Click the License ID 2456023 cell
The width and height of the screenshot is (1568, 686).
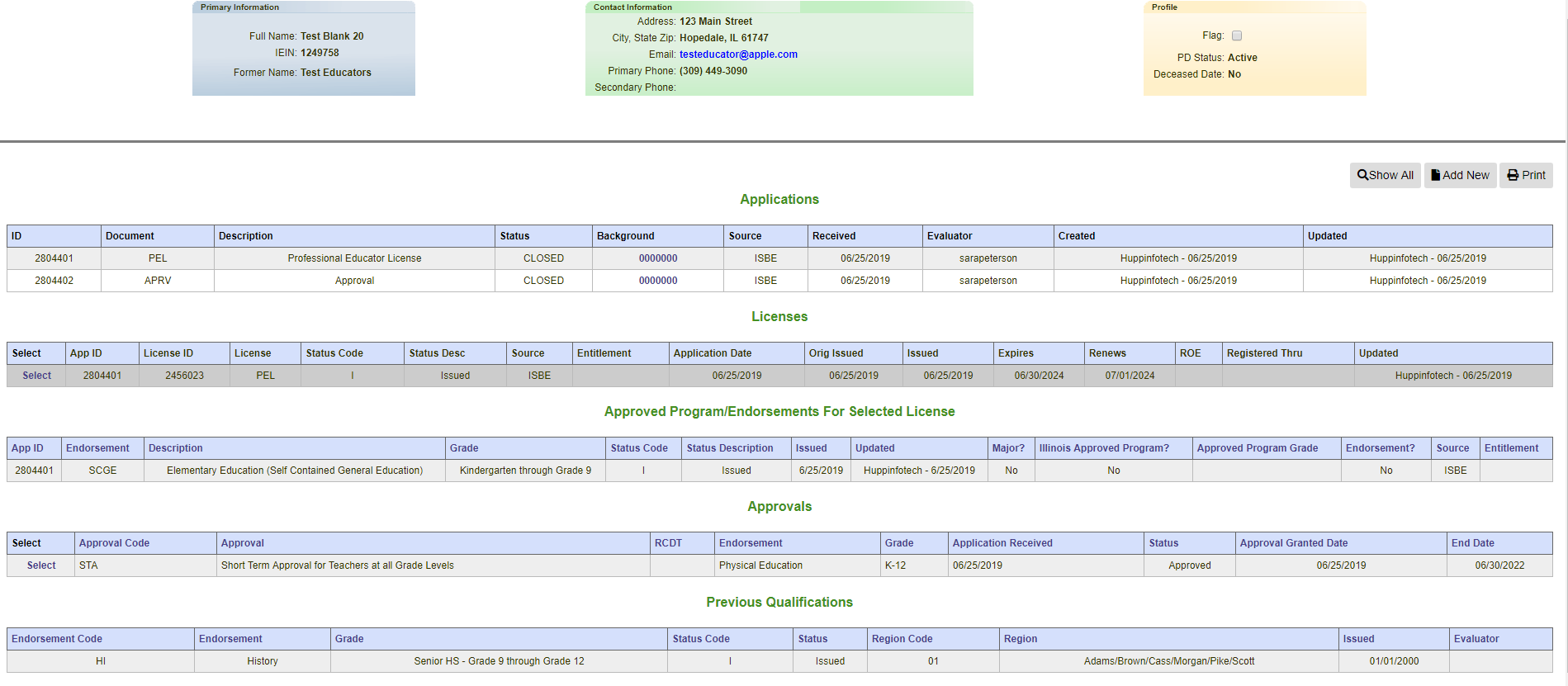pos(184,376)
